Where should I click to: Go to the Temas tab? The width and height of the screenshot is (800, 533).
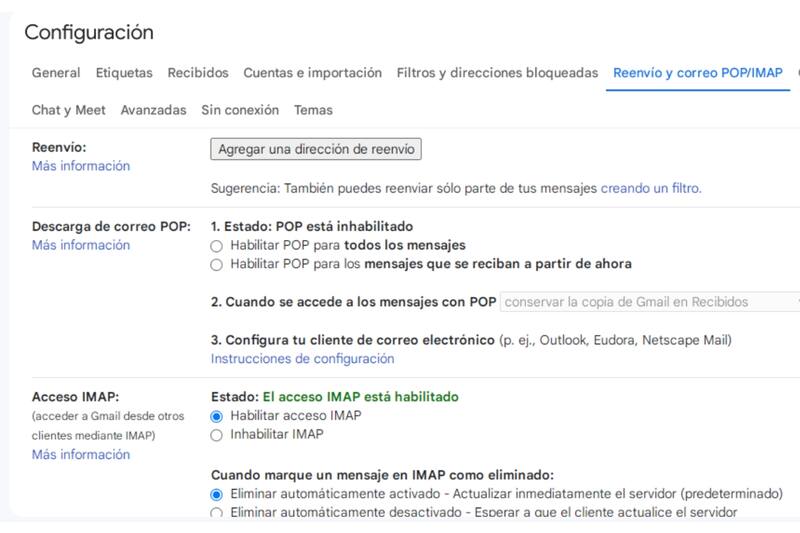point(313,110)
